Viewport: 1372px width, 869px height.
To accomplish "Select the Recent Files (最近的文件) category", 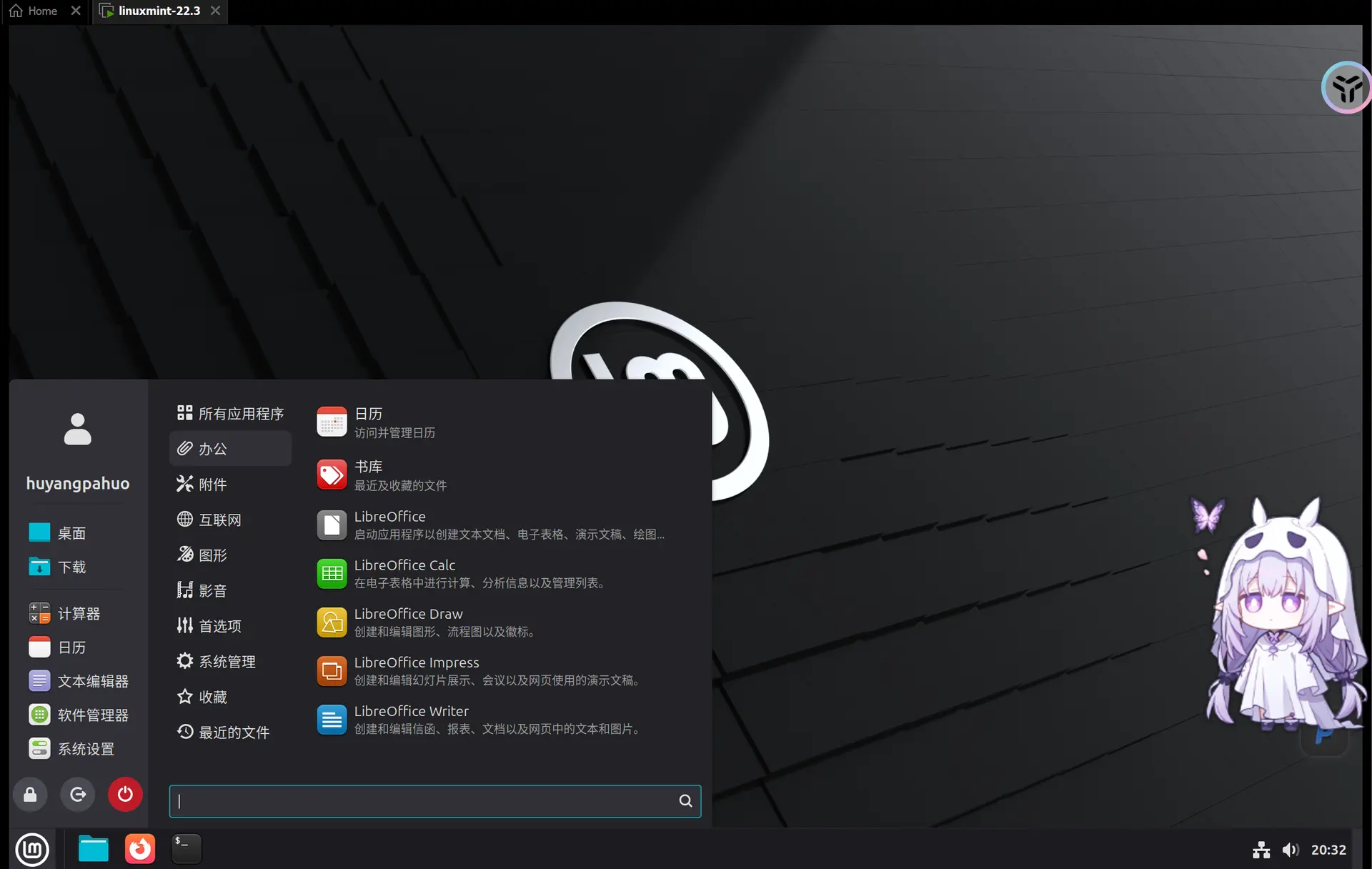I will pyautogui.click(x=230, y=732).
